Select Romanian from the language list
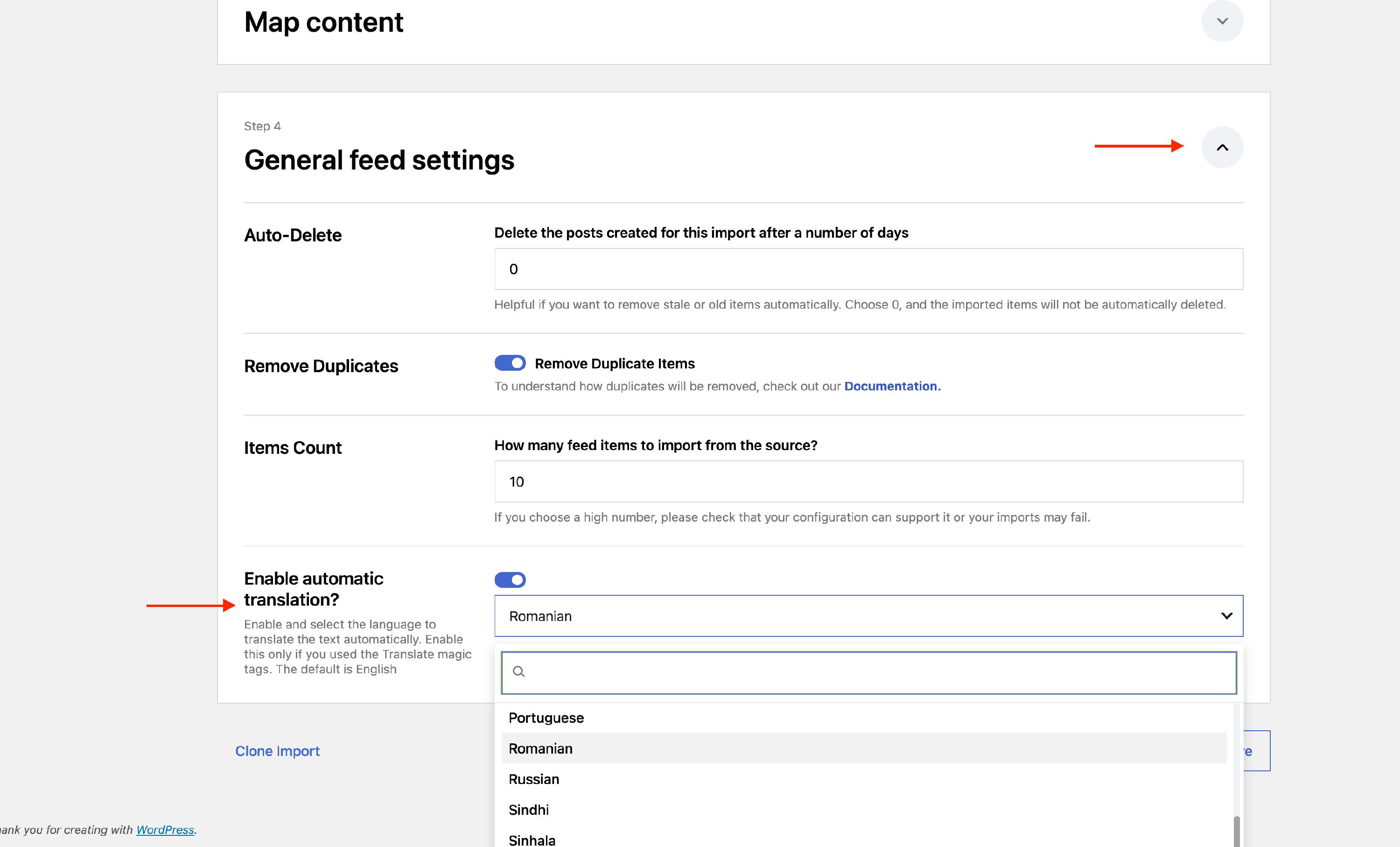The height and width of the screenshot is (847, 1400). pyautogui.click(x=540, y=748)
